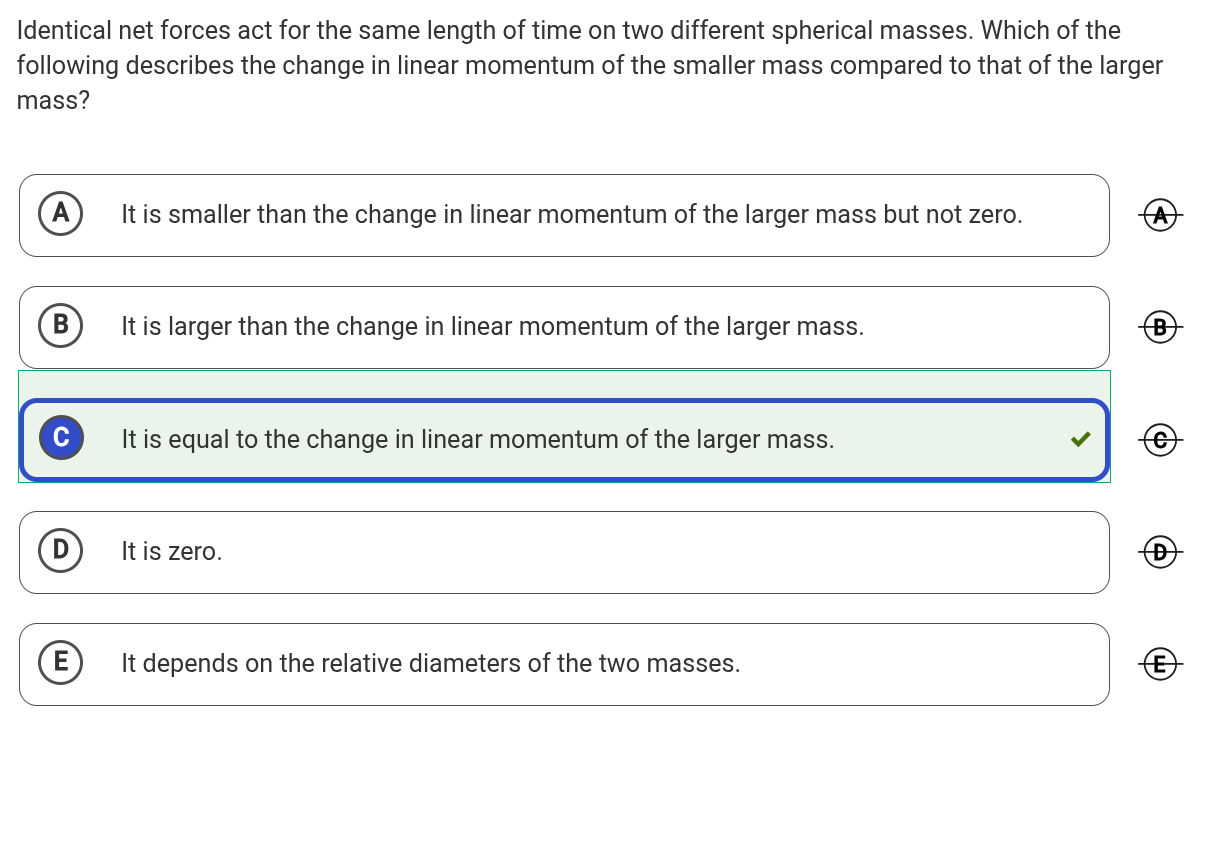The height and width of the screenshot is (852, 1224).
Task: Cross out answer choice C
Action: (x=1160, y=439)
